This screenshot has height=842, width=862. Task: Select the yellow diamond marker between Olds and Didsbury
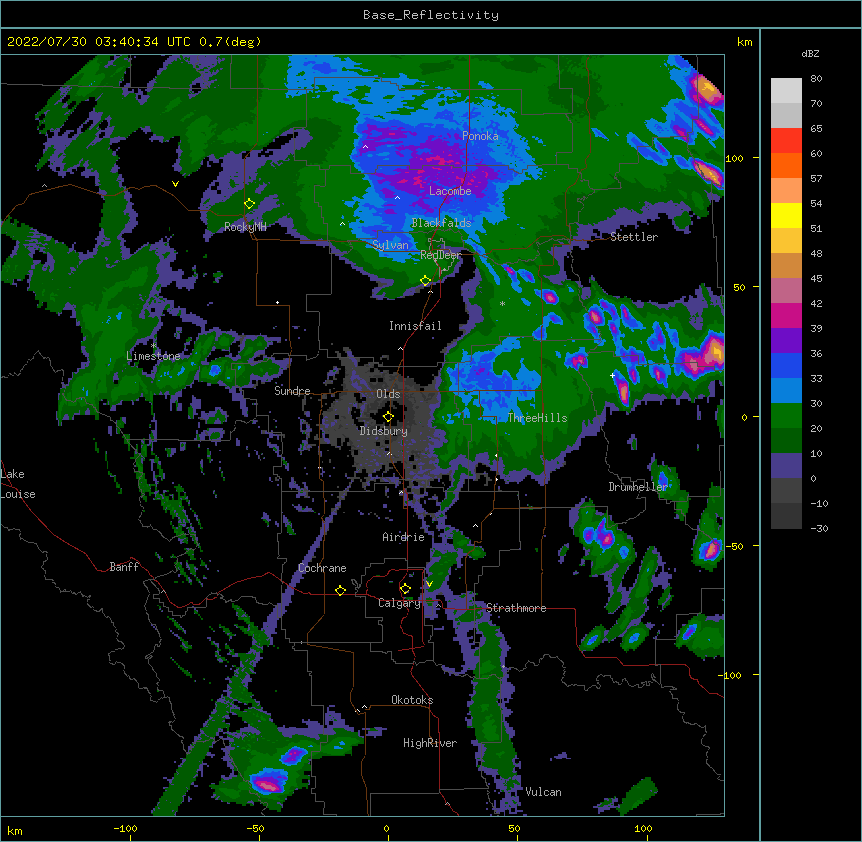point(388,417)
